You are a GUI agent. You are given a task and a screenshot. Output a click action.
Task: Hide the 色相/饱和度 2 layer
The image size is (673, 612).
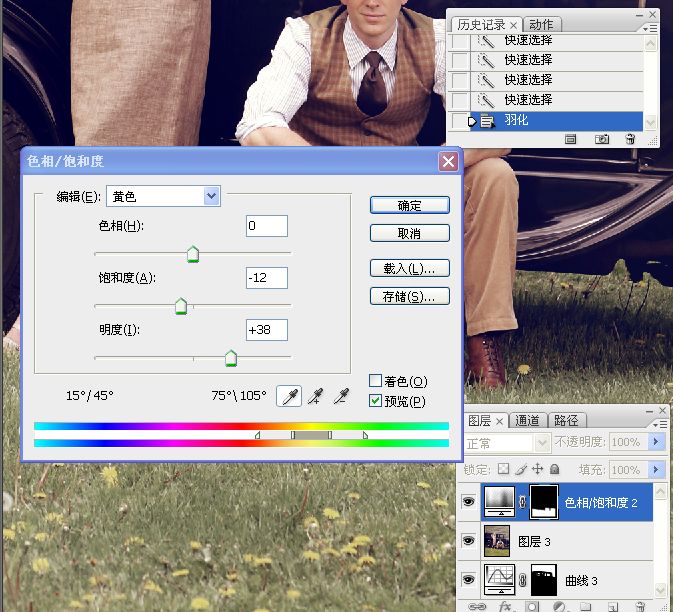(x=468, y=501)
